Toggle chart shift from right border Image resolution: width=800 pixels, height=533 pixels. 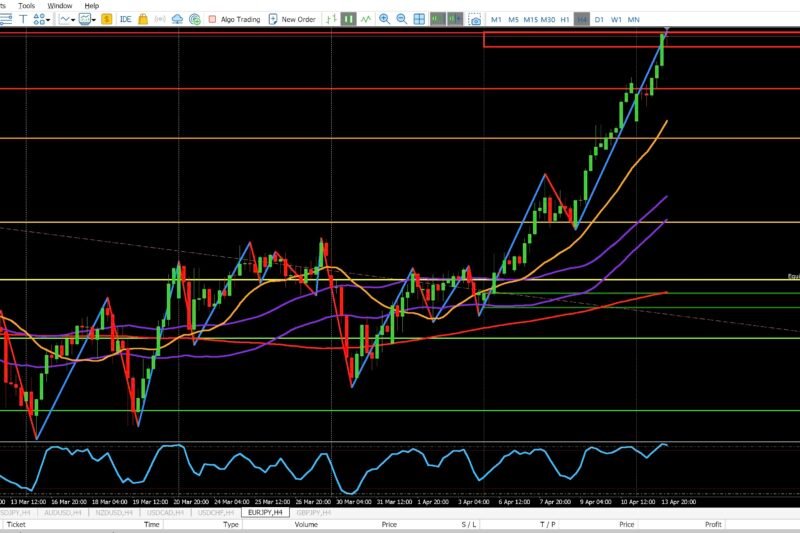pos(455,19)
